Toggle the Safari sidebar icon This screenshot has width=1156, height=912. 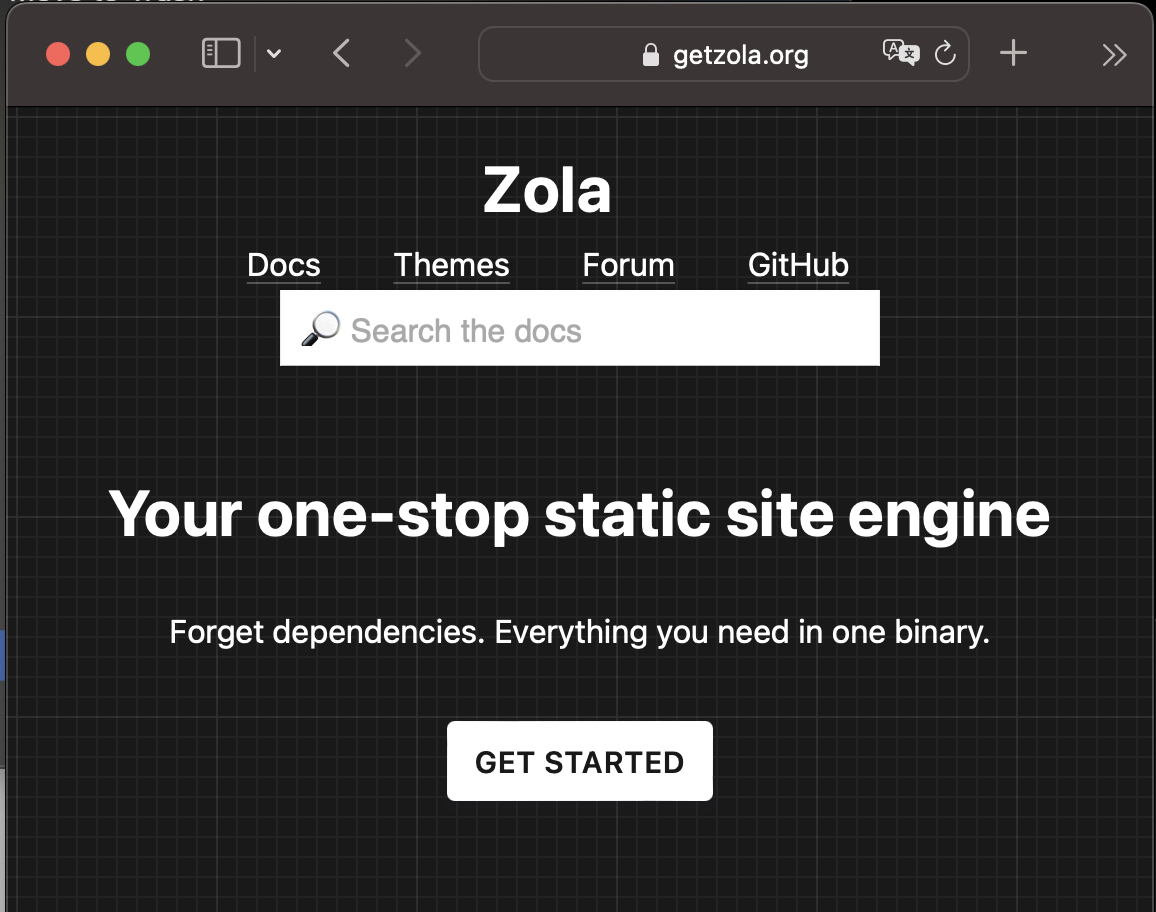point(221,53)
